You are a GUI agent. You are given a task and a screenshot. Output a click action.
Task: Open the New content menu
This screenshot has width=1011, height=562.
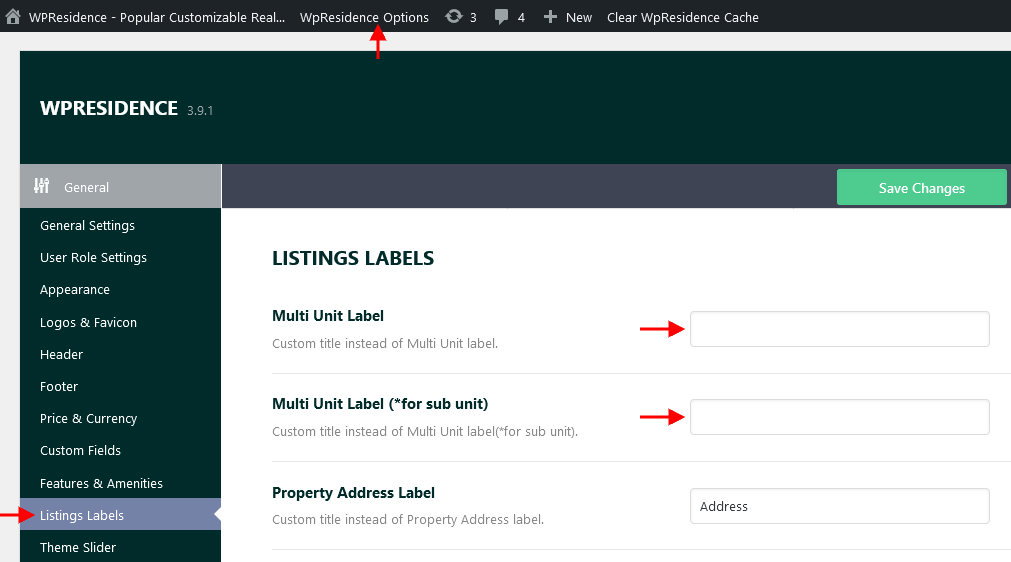pyautogui.click(x=578, y=17)
